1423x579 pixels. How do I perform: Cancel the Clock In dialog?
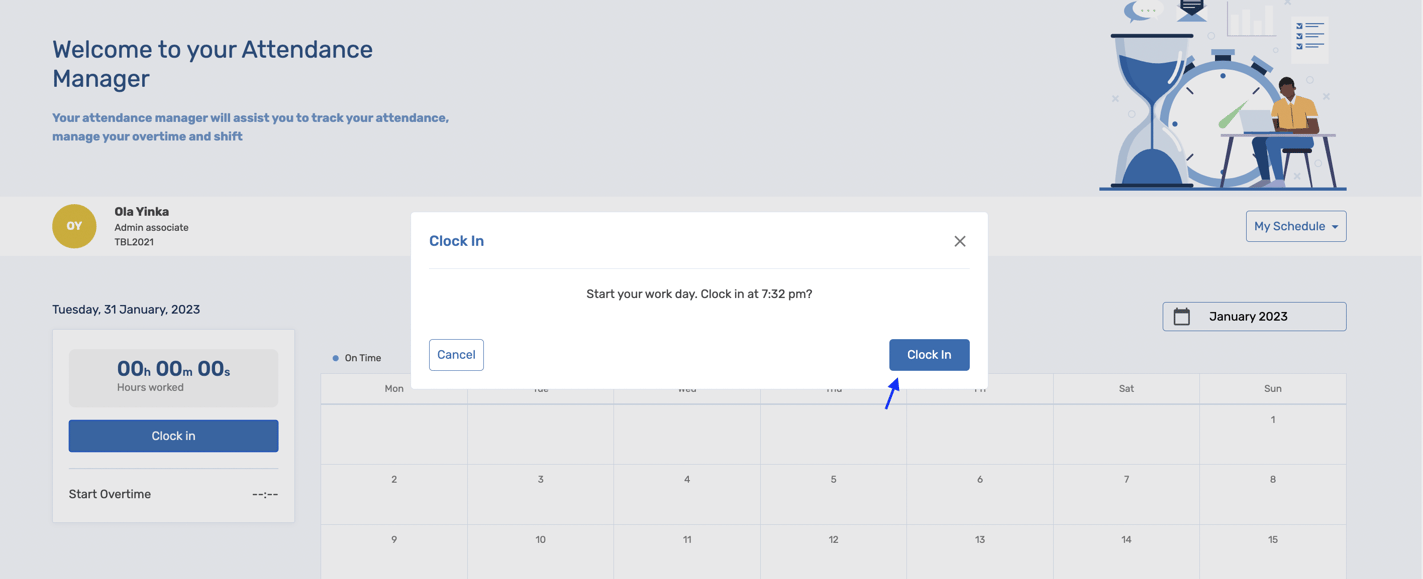coord(456,355)
